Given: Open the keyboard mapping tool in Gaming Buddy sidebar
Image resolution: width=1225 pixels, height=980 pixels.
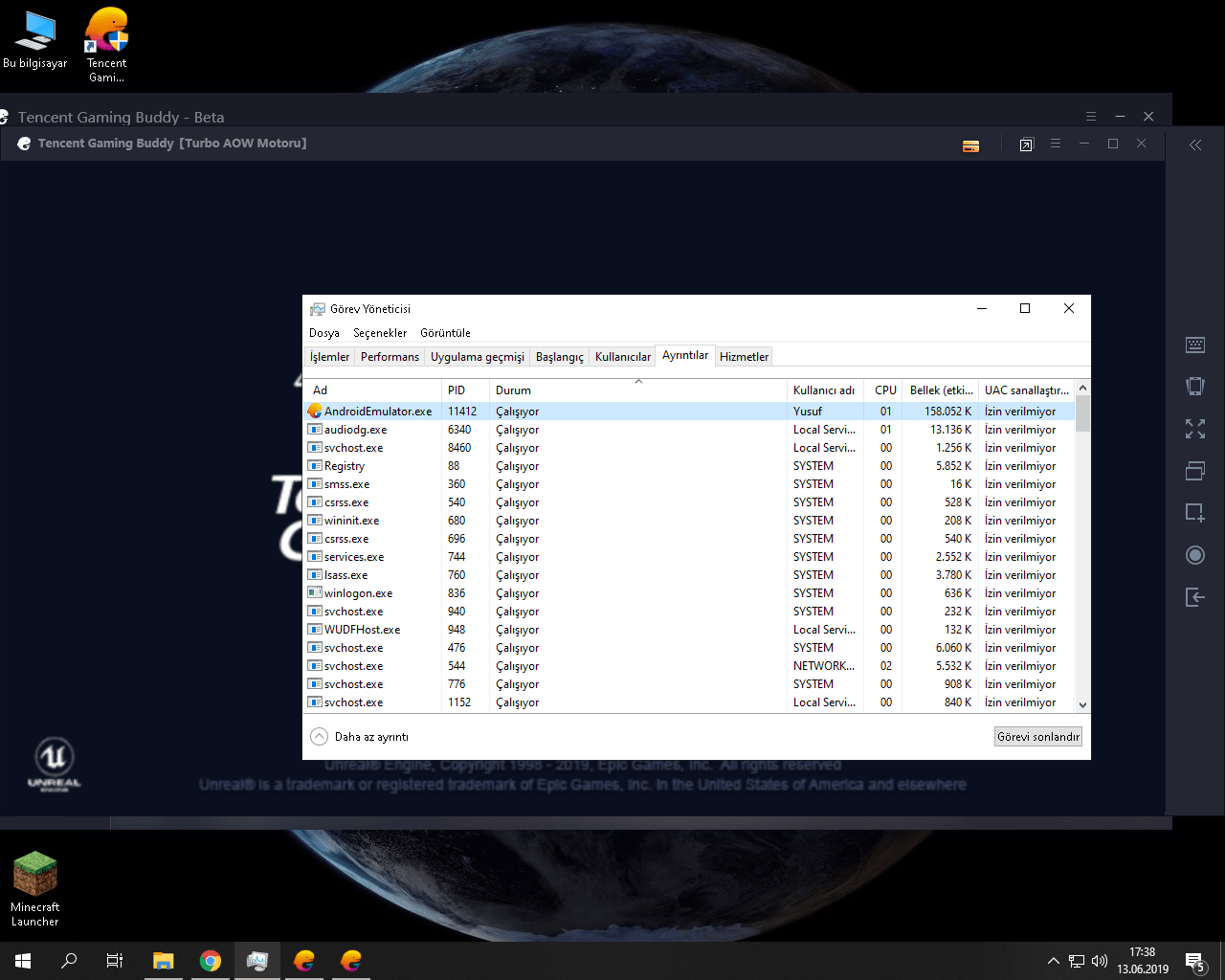Looking at the screenshot, I should point(1195,345).
